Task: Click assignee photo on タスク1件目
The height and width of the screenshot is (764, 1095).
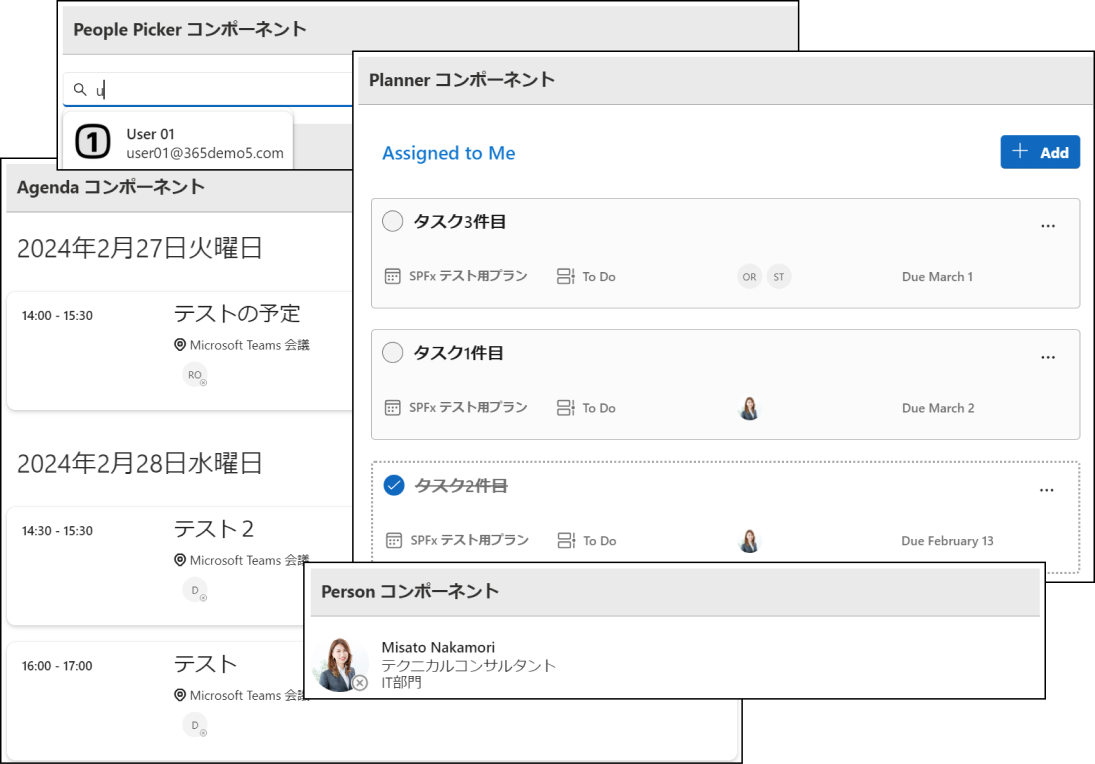Action: point(749,408)
